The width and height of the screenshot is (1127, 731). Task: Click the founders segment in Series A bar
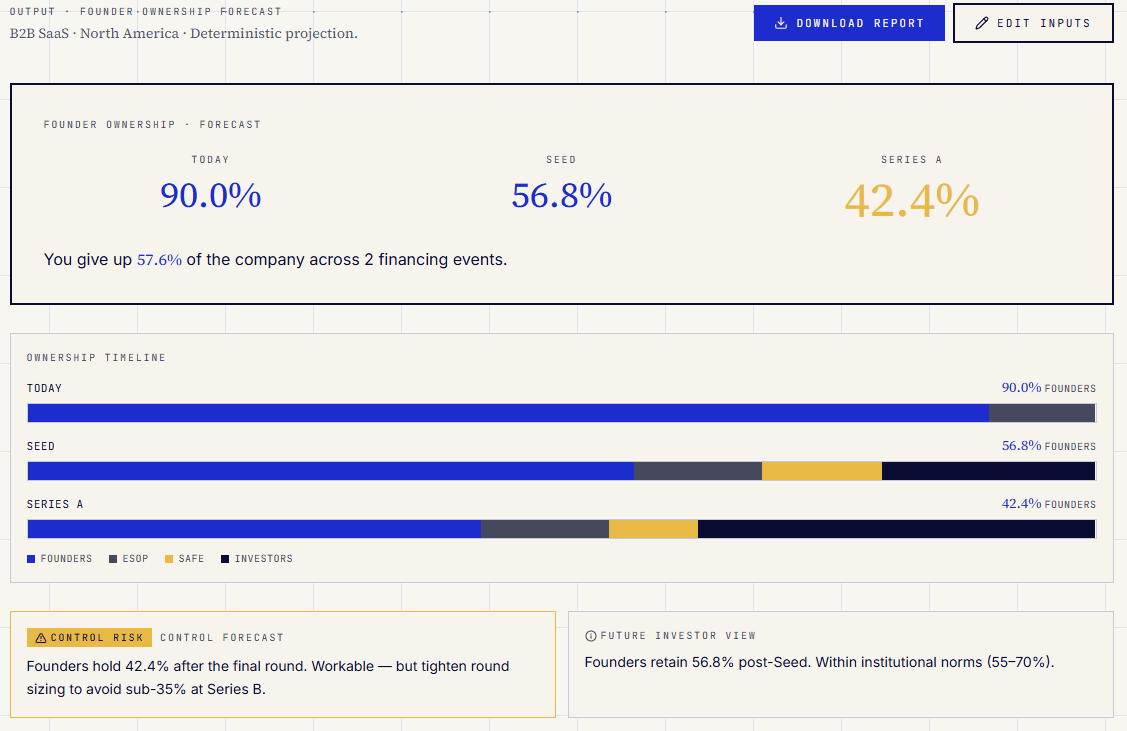click(254, 529)
